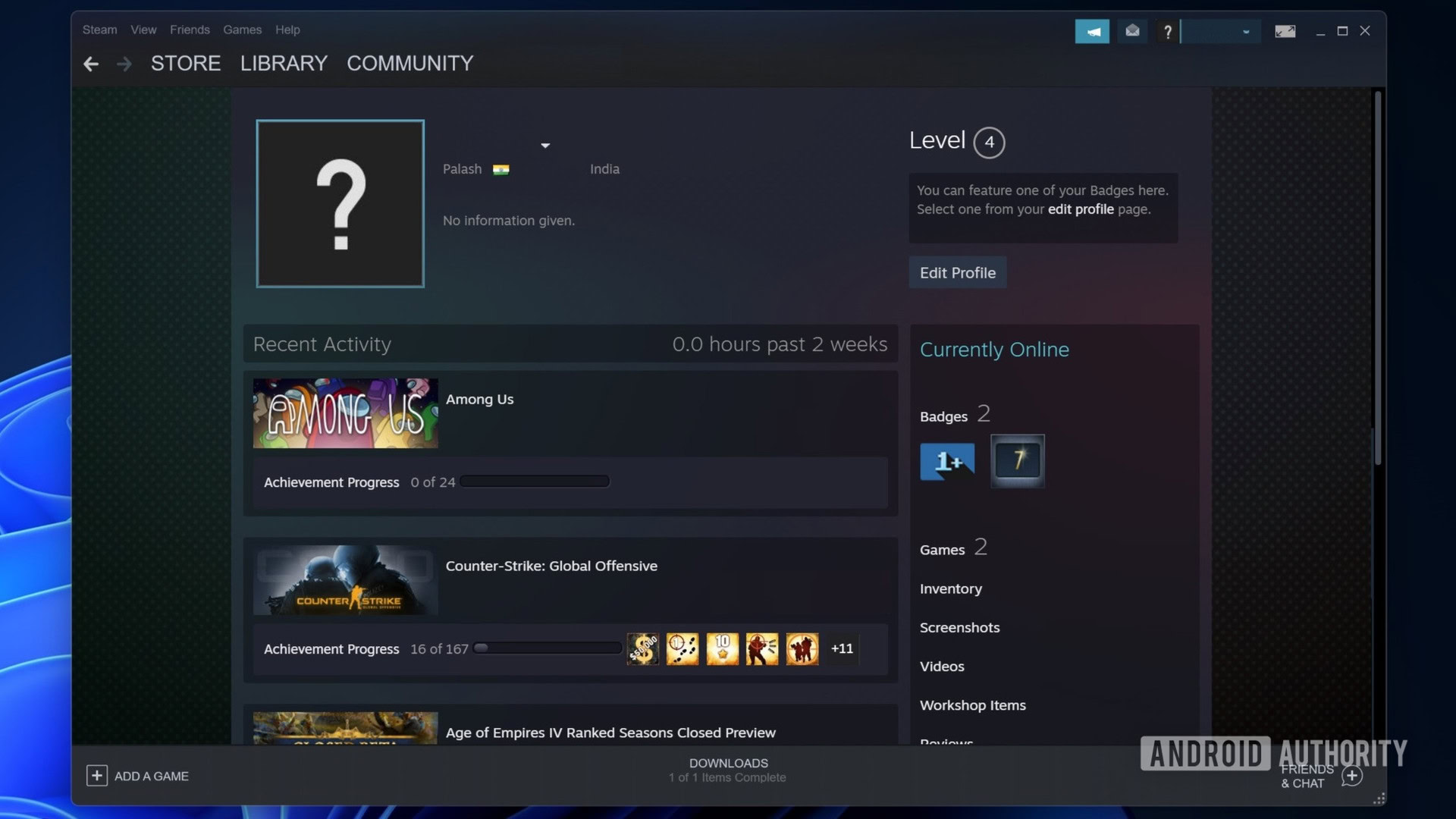1456x819 pixels.
Task: Click the back arrow navigation icon
Action: click(90, 63)
